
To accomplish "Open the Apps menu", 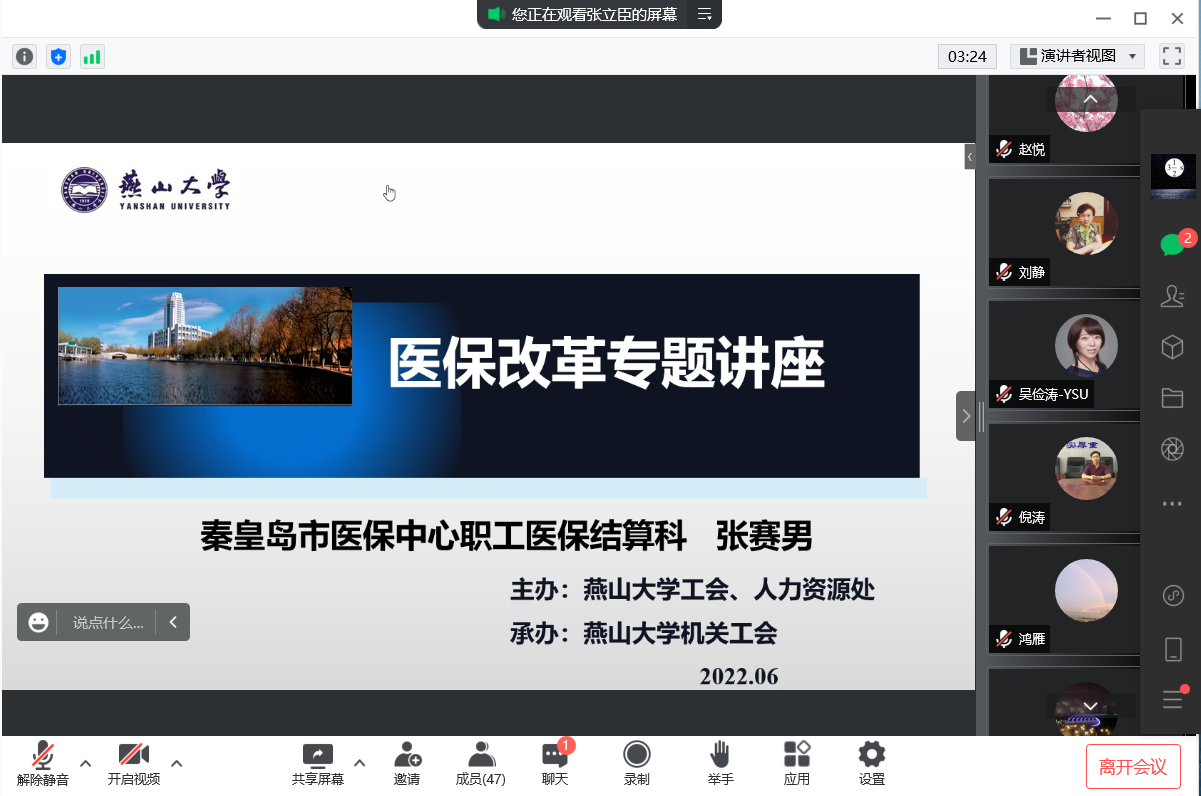I will [797, 763].
